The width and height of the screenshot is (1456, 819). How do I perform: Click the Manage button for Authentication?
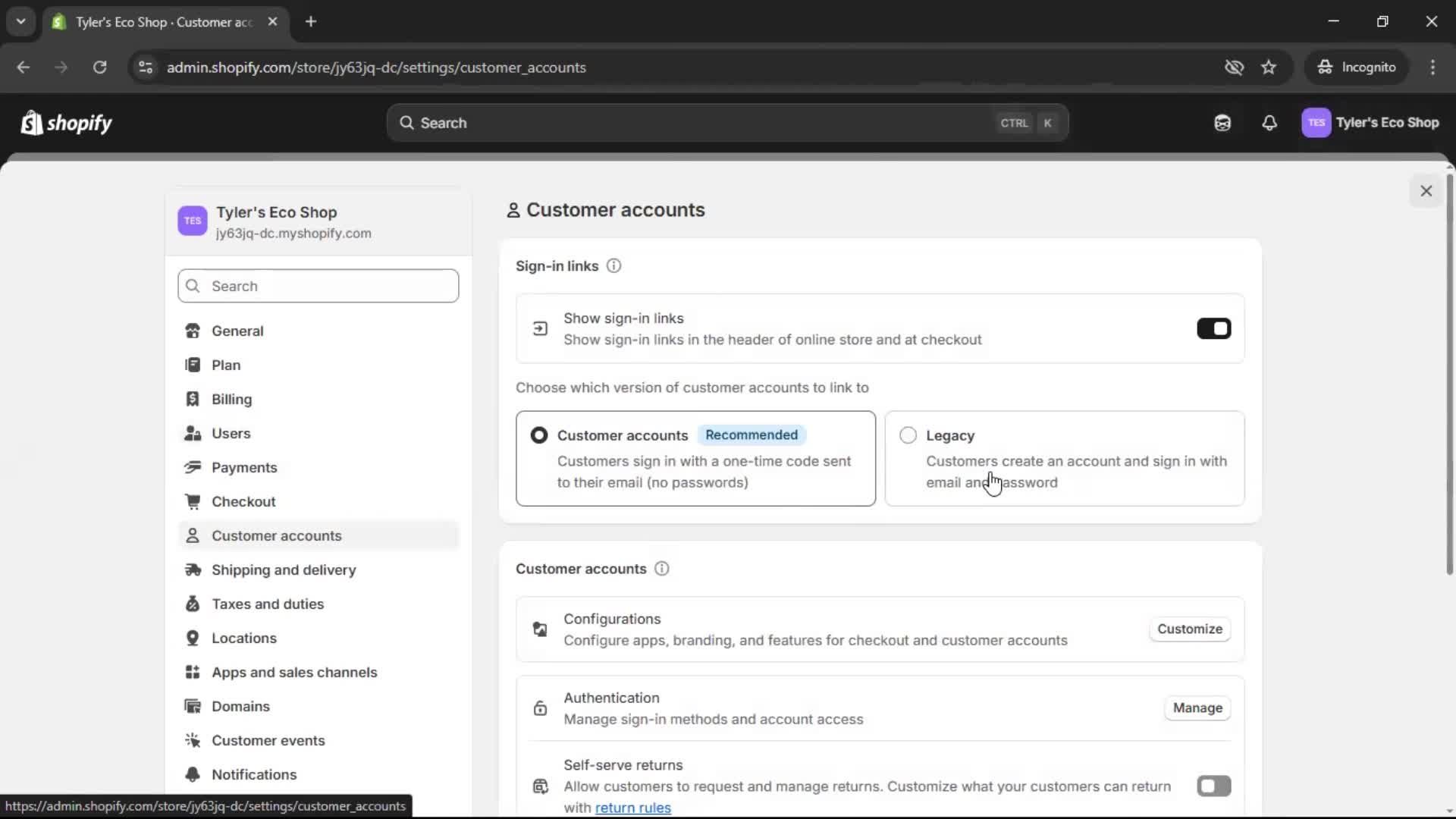1197,708
